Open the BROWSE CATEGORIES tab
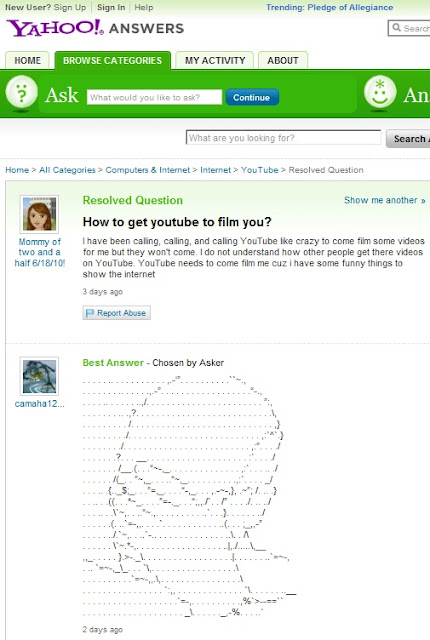 (113, 60)
